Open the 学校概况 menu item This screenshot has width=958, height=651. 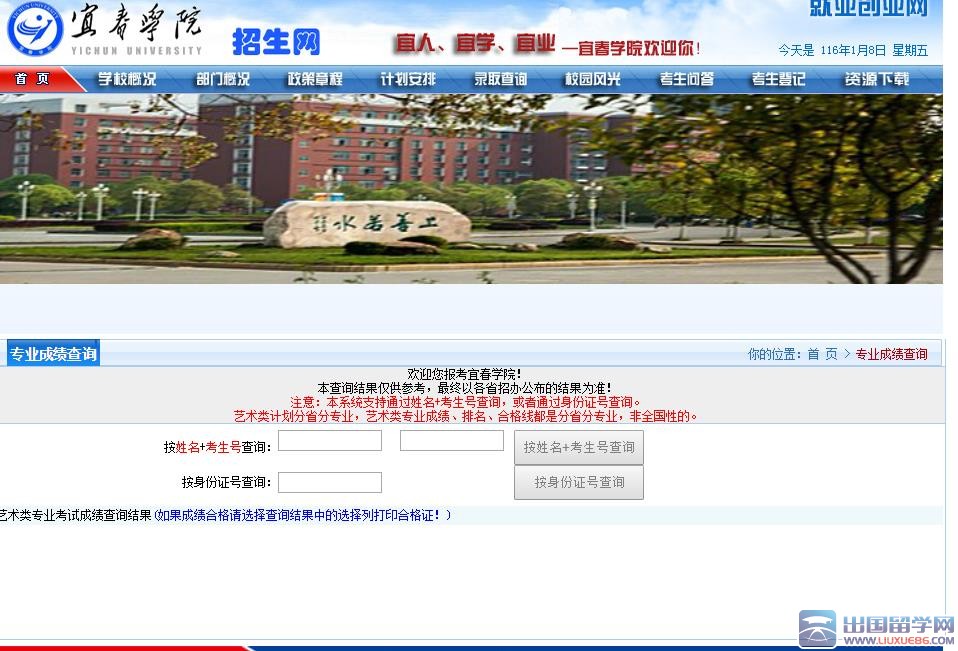[127, 79]
